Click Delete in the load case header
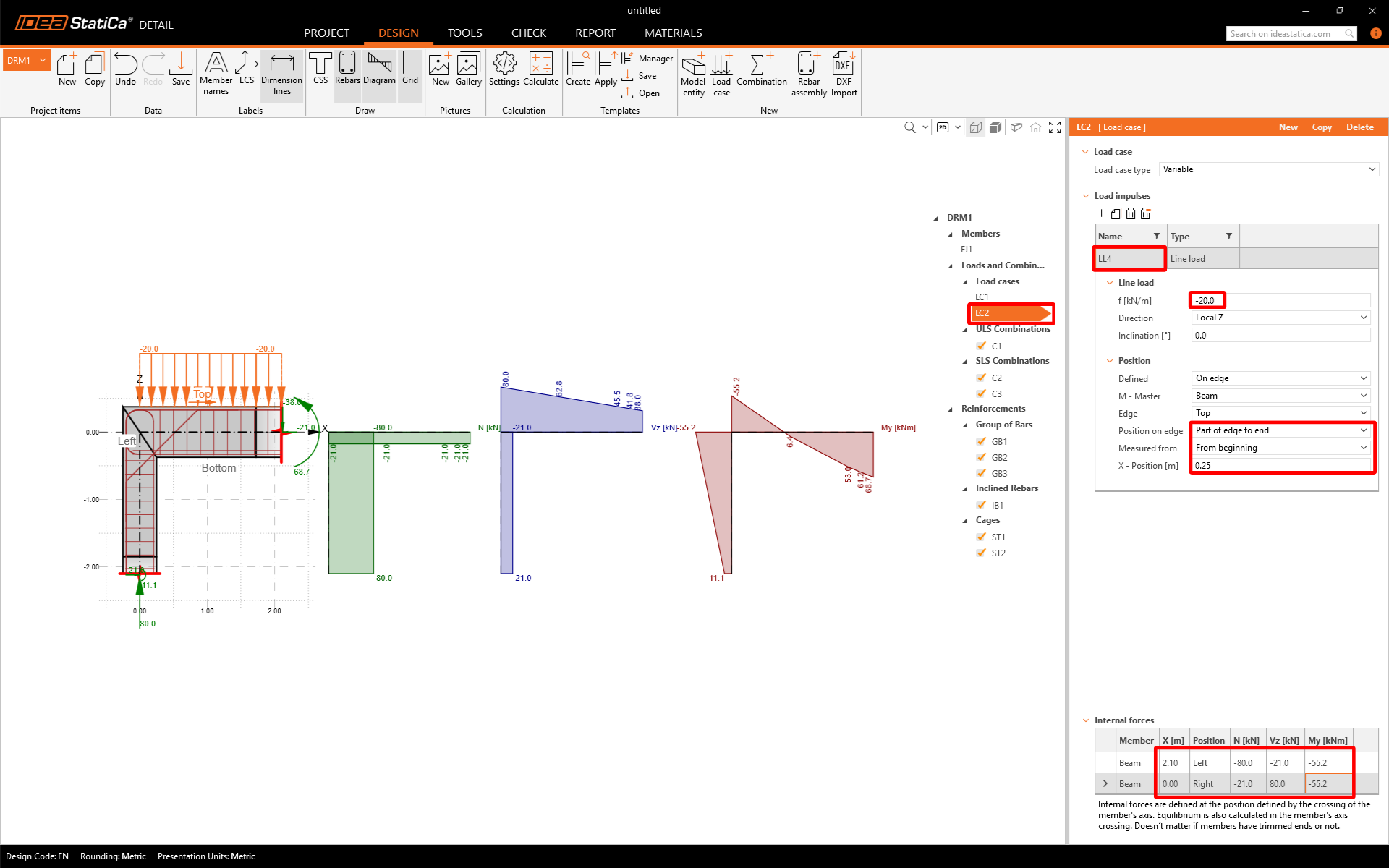 [x=1359, y=127]
